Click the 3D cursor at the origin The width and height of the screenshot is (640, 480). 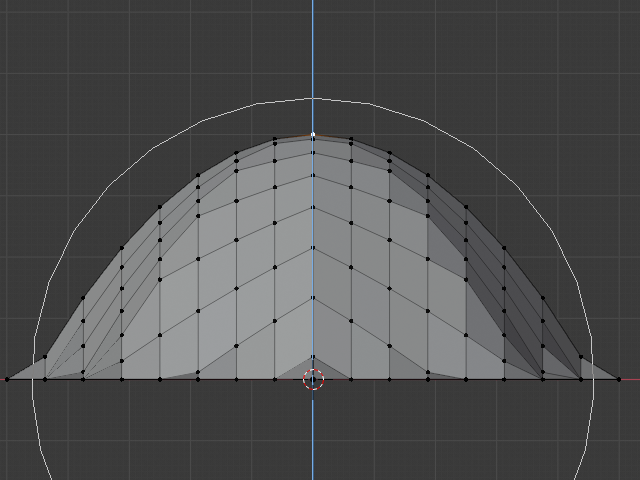point(313,380)
